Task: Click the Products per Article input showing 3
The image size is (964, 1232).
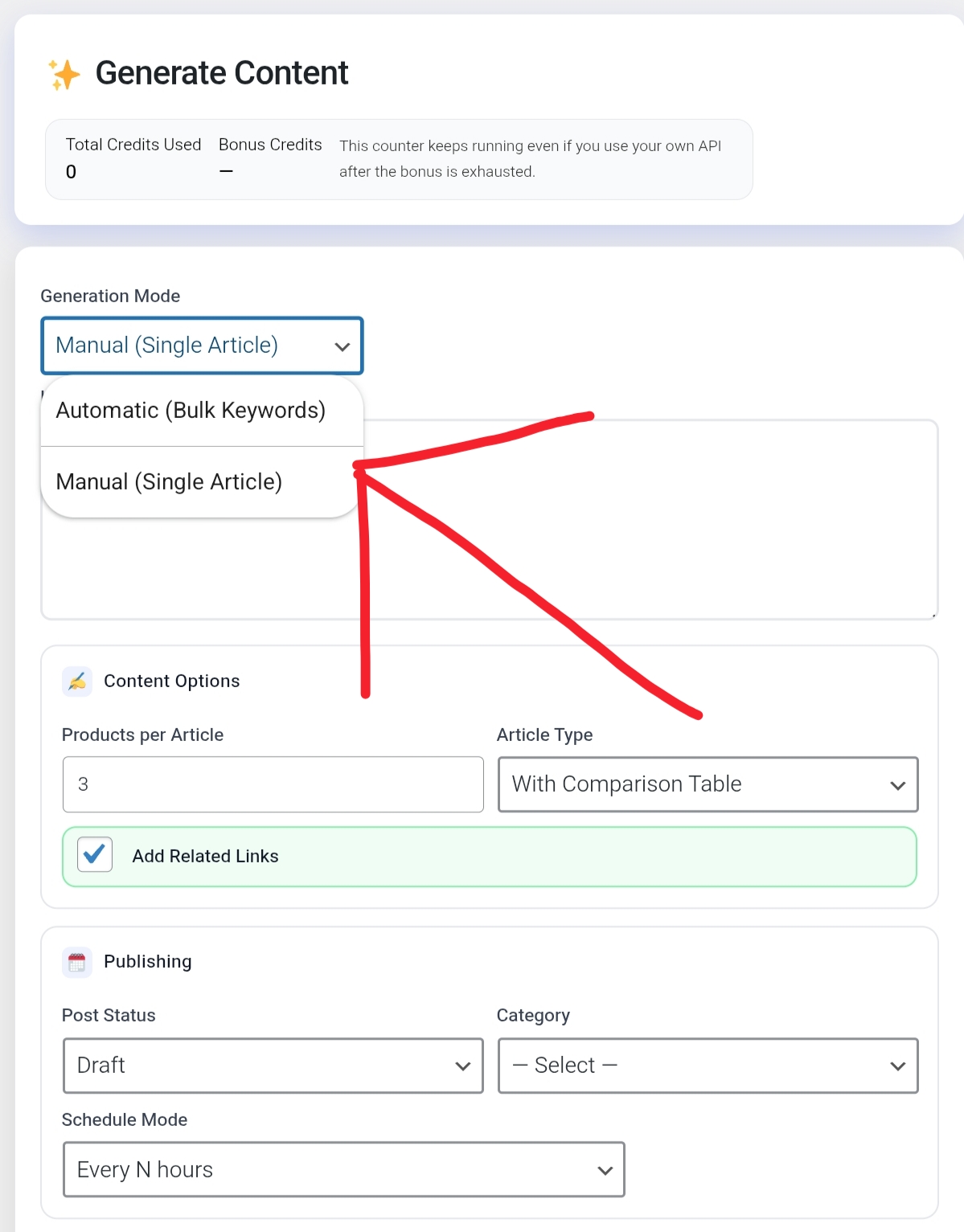Action: 273,785
